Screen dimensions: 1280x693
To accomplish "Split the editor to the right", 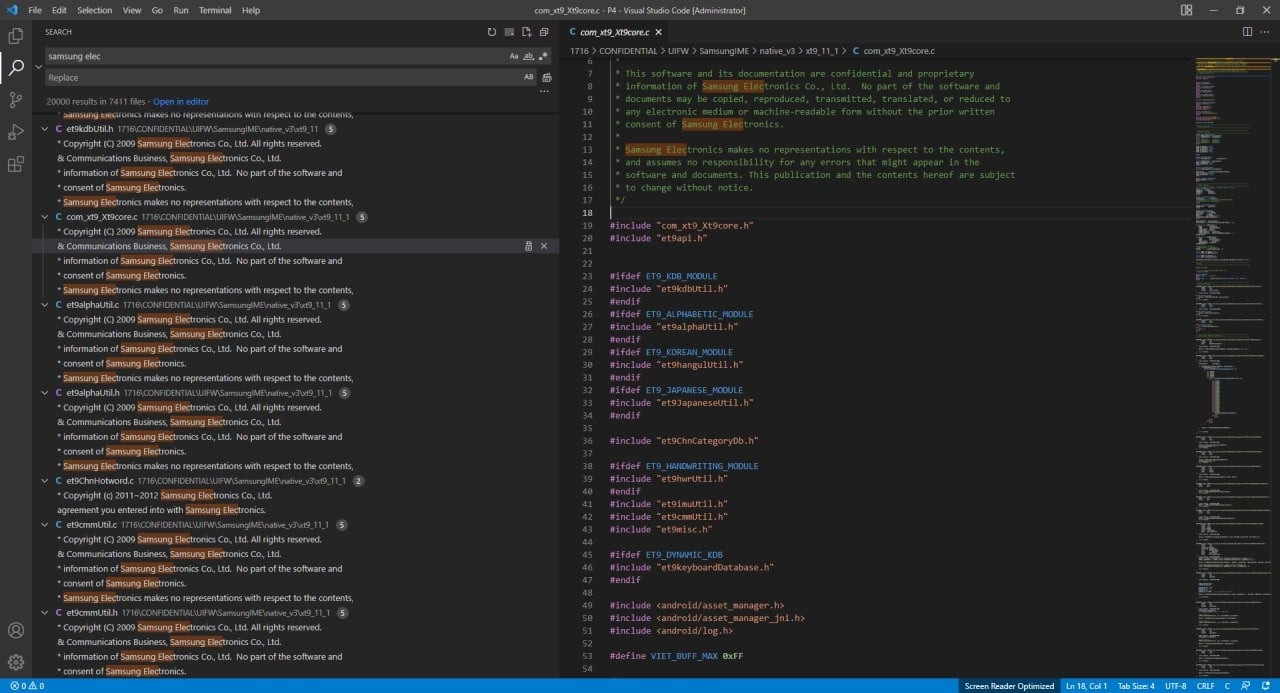I will [x=1247, y=32].
